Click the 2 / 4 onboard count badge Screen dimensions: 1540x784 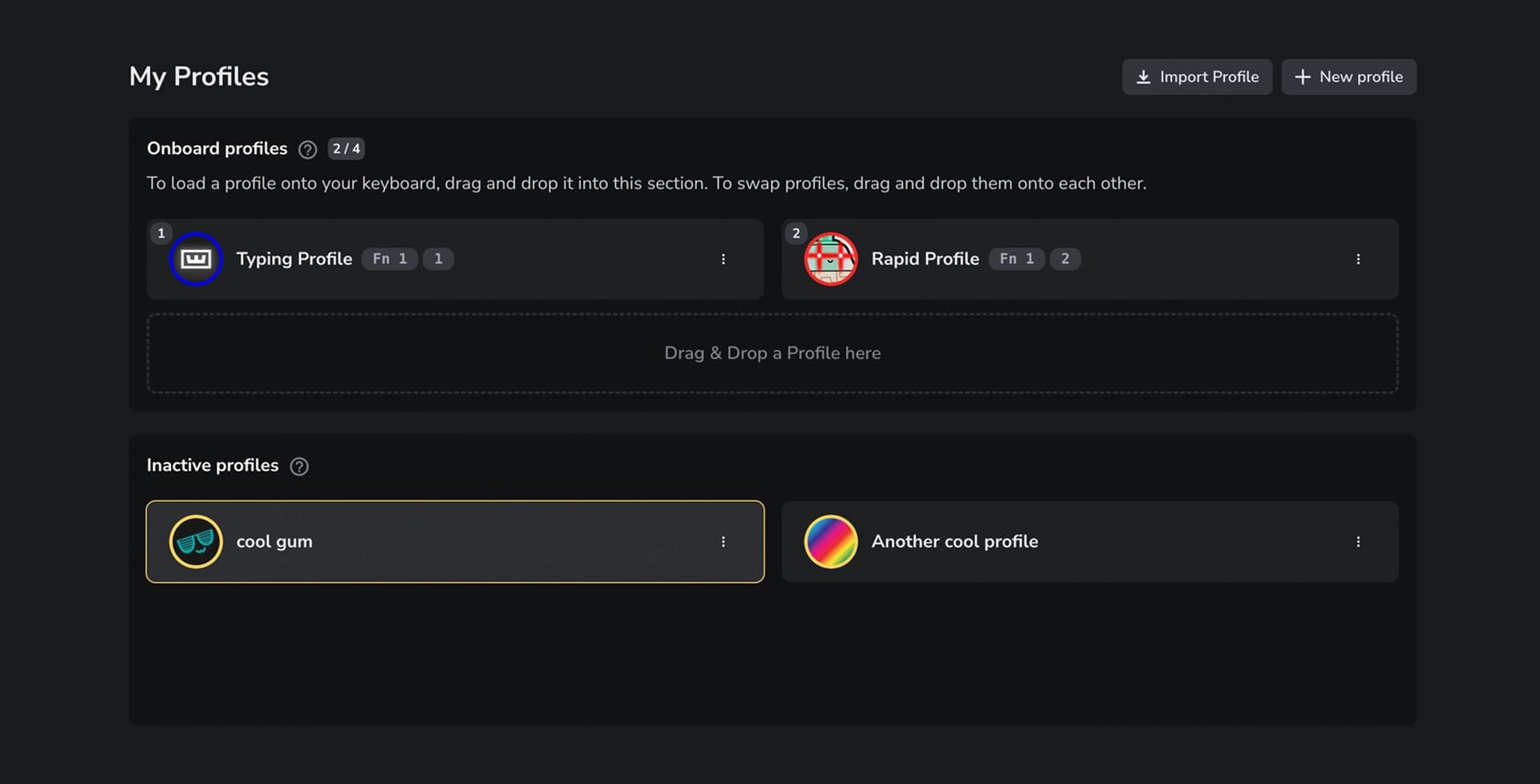[346, 149]
